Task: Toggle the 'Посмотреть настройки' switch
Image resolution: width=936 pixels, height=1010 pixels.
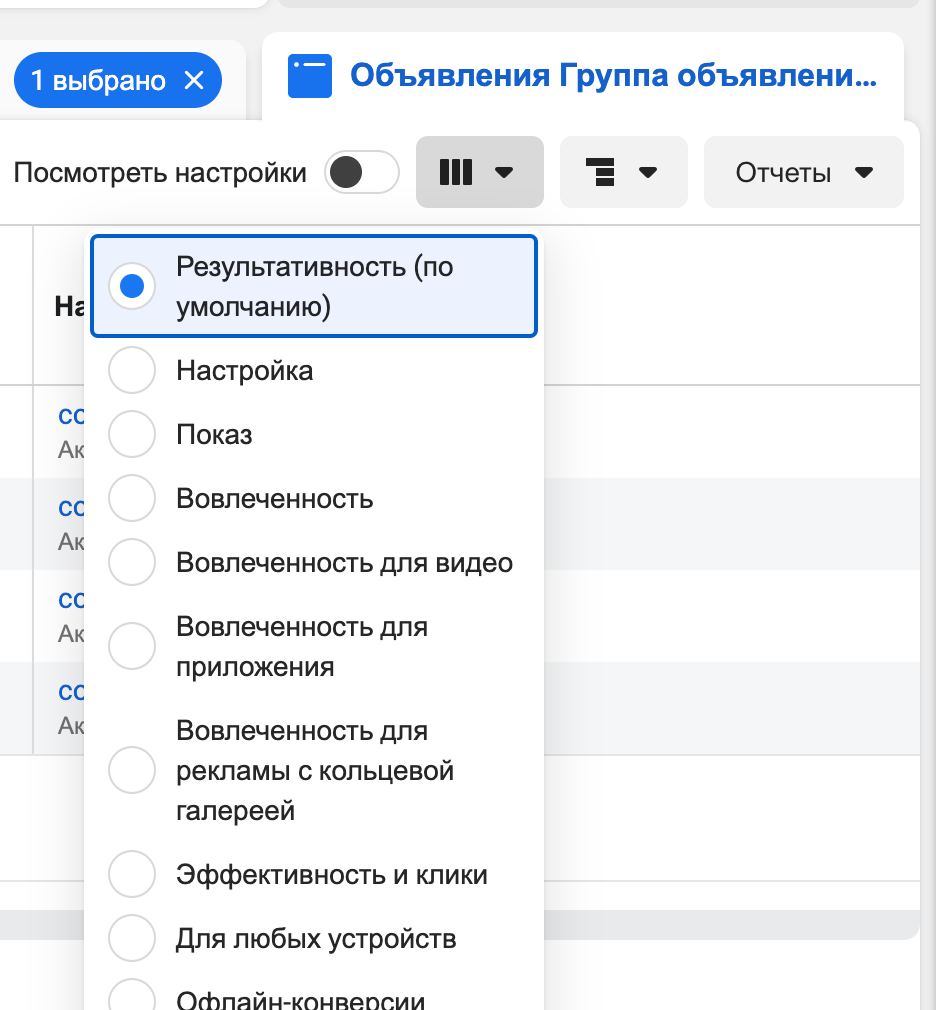Action: (x=361, y=173)
